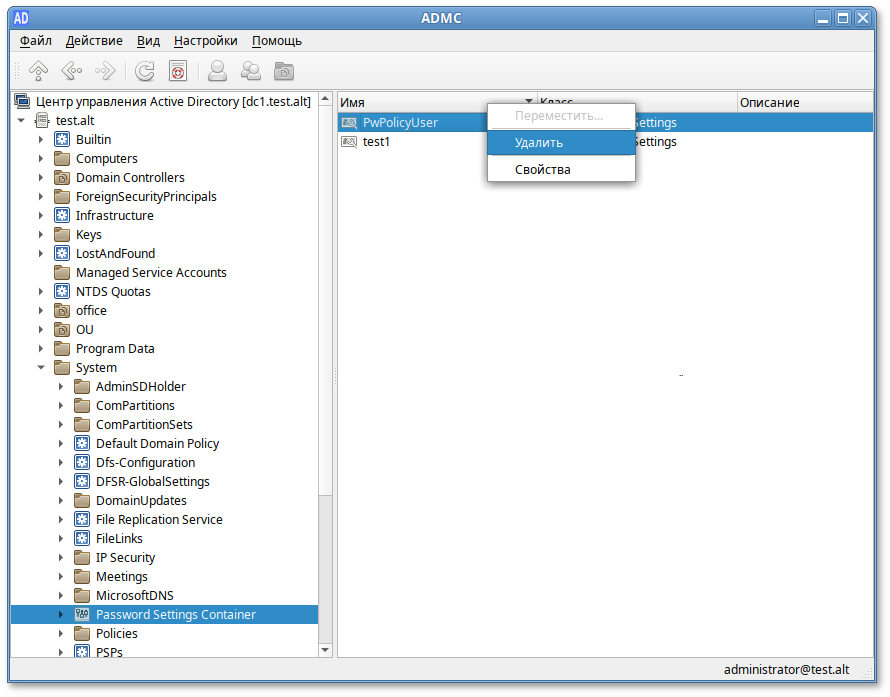Sort by the 'Описание' column header

[x=770, y=103]
